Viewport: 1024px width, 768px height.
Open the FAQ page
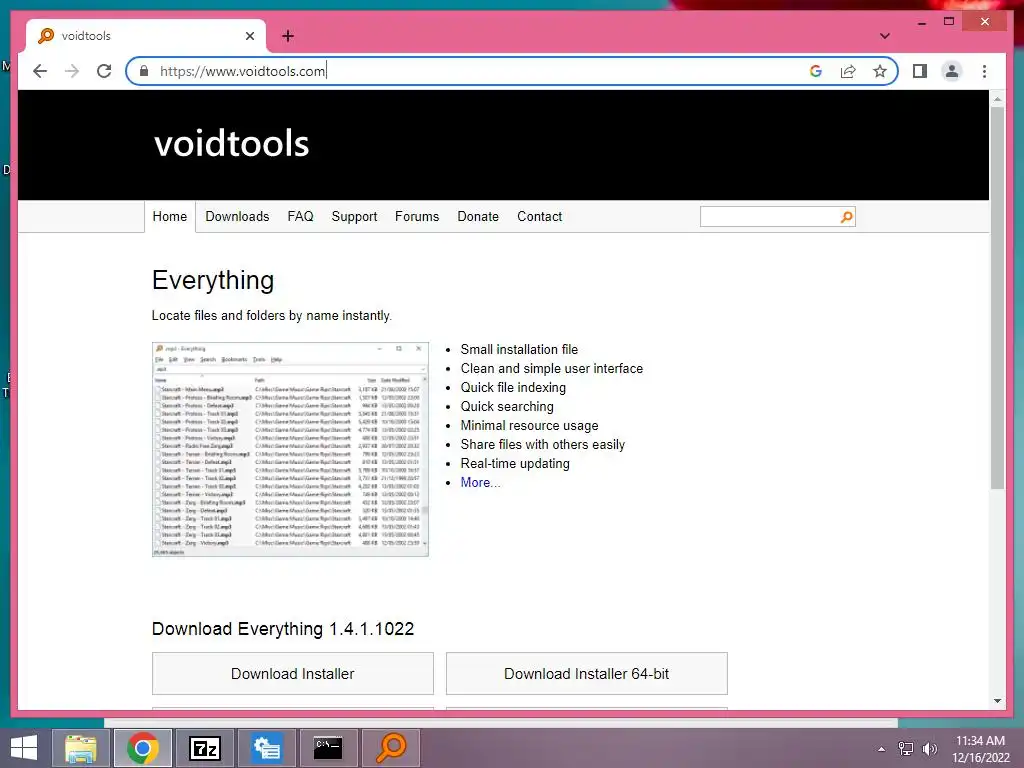tap(300, 216)
